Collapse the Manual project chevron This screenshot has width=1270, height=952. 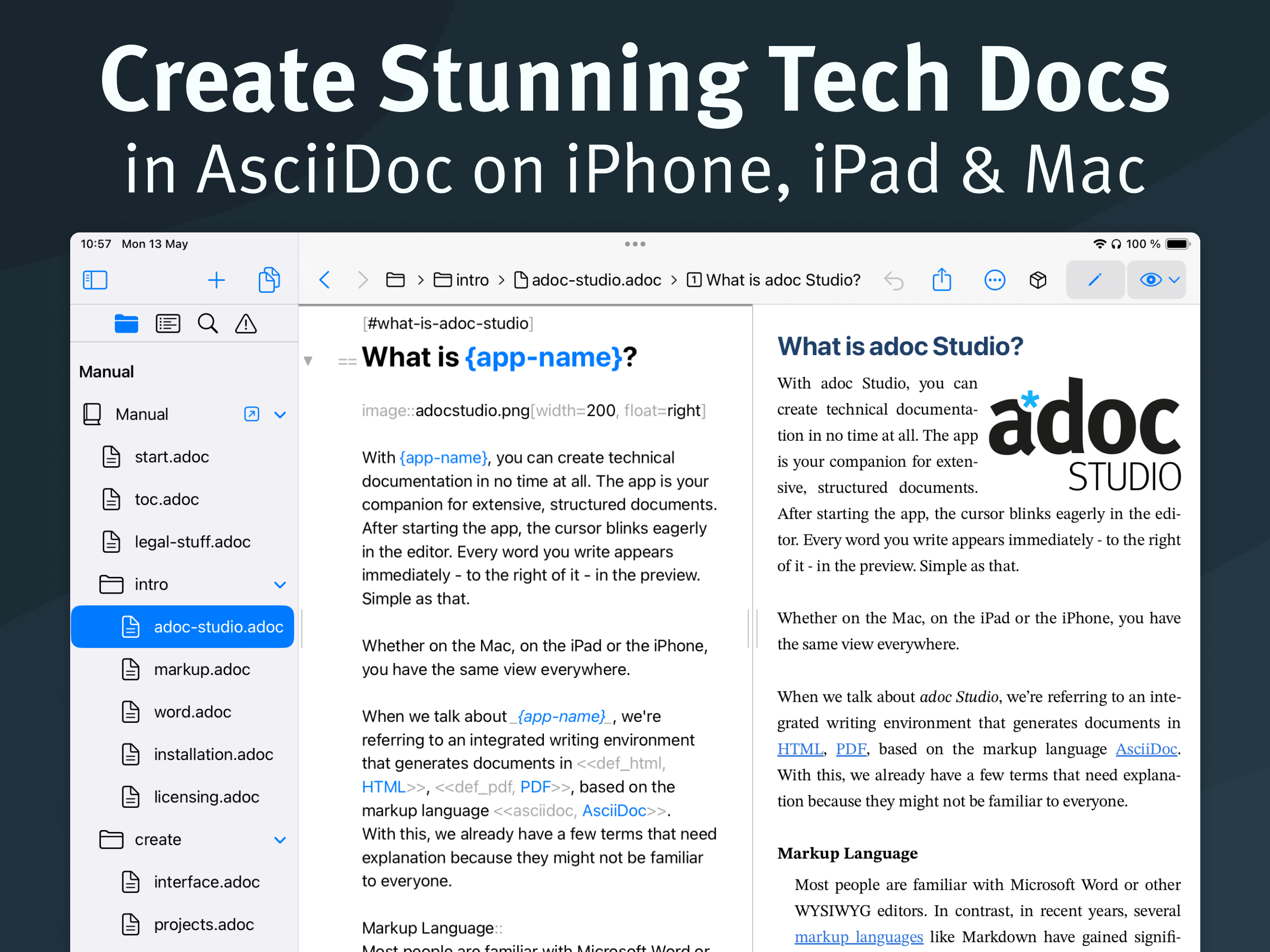280,415
